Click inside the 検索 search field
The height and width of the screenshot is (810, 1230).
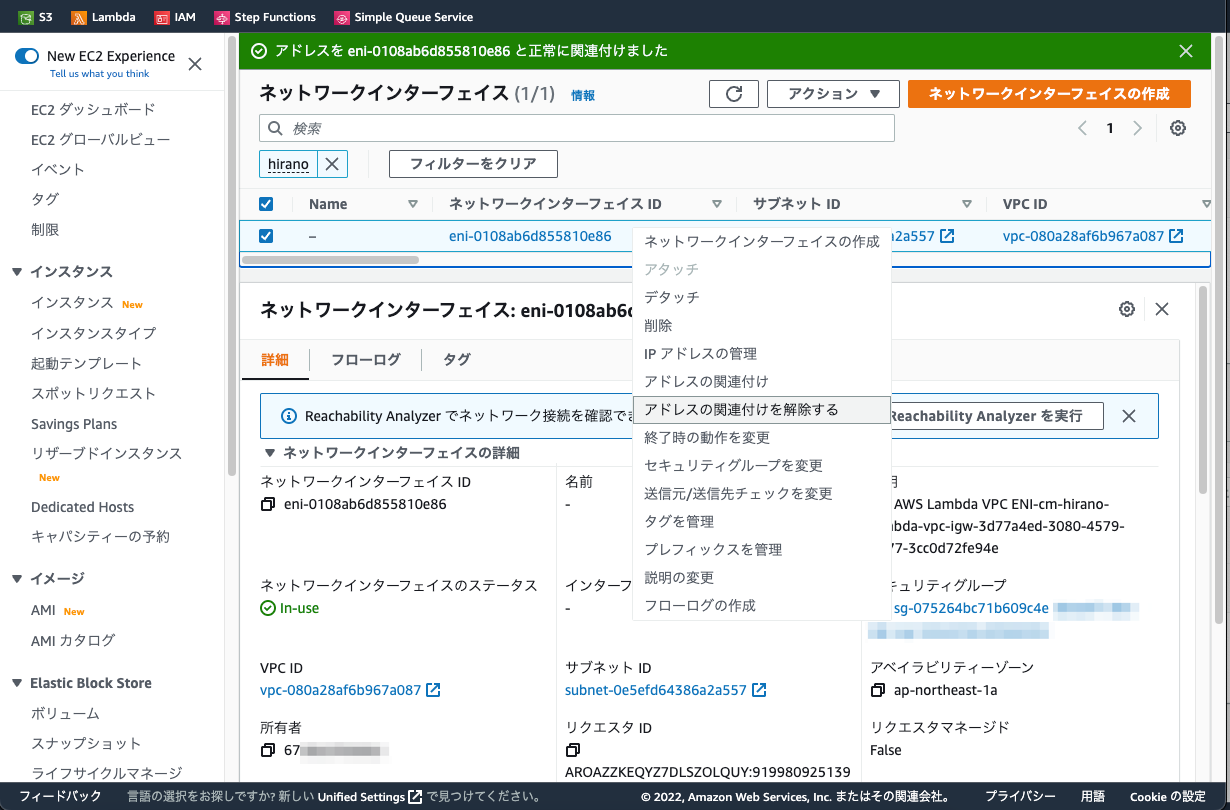tap(577, 128)
